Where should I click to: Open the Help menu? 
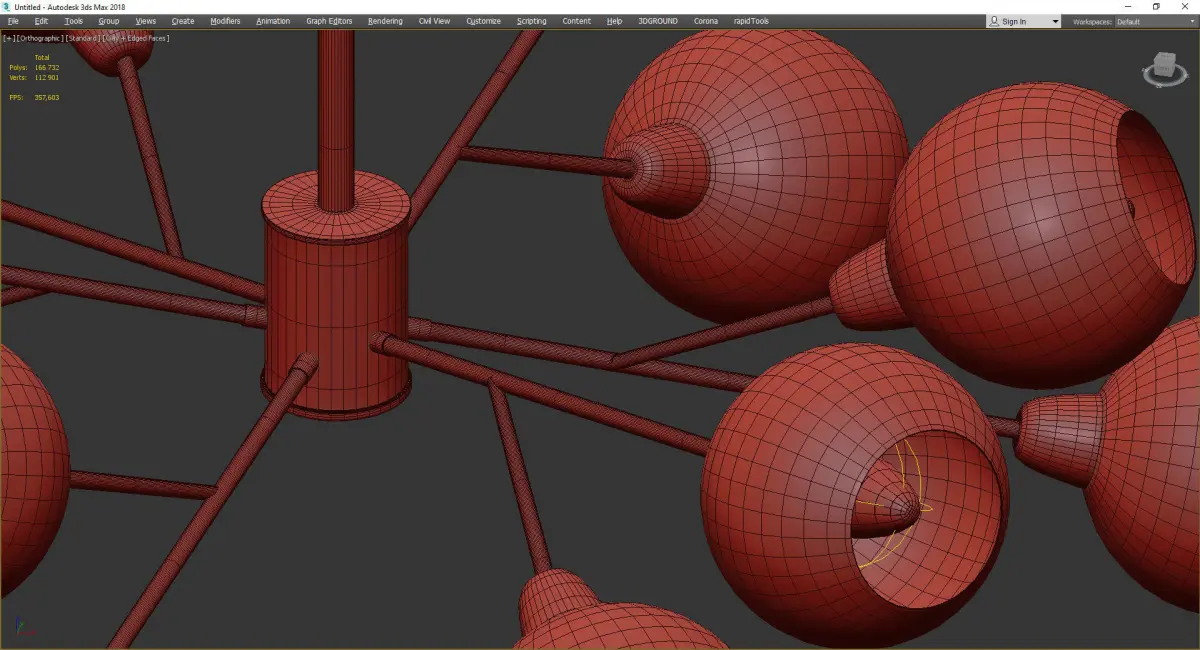point(614,21)
